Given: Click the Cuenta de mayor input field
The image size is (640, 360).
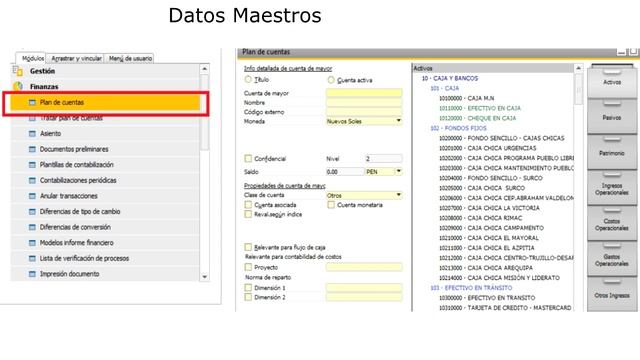Looking at the screenshot, I should click(x=364, y=93).
